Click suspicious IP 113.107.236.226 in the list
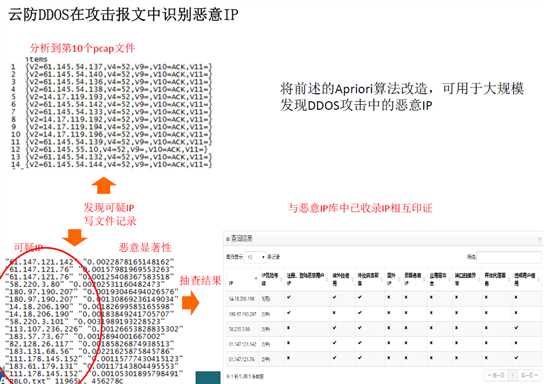Viewport: 544px width, 384px height. [x=43, y=329]
